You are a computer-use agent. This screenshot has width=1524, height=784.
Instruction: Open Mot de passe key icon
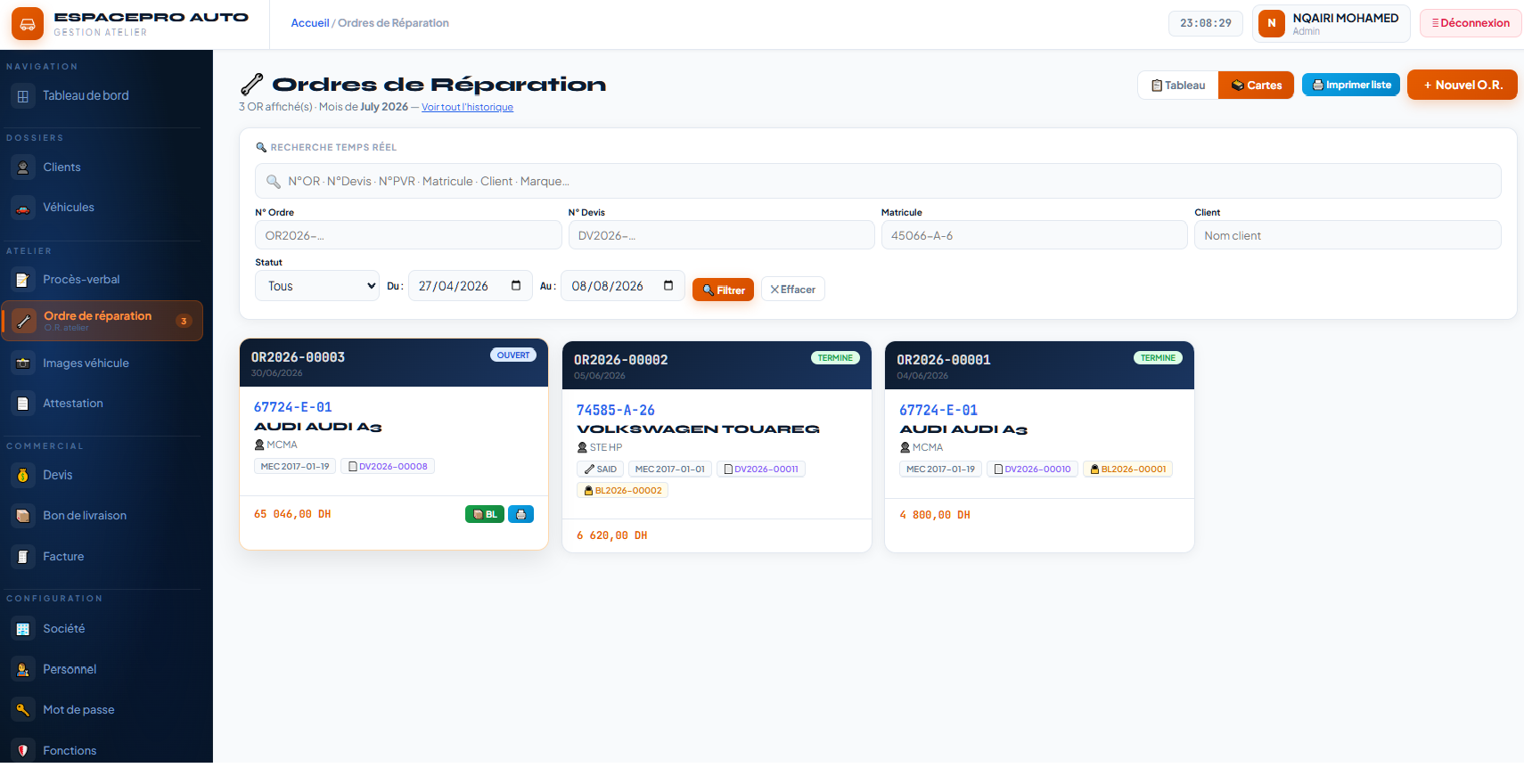23,710
